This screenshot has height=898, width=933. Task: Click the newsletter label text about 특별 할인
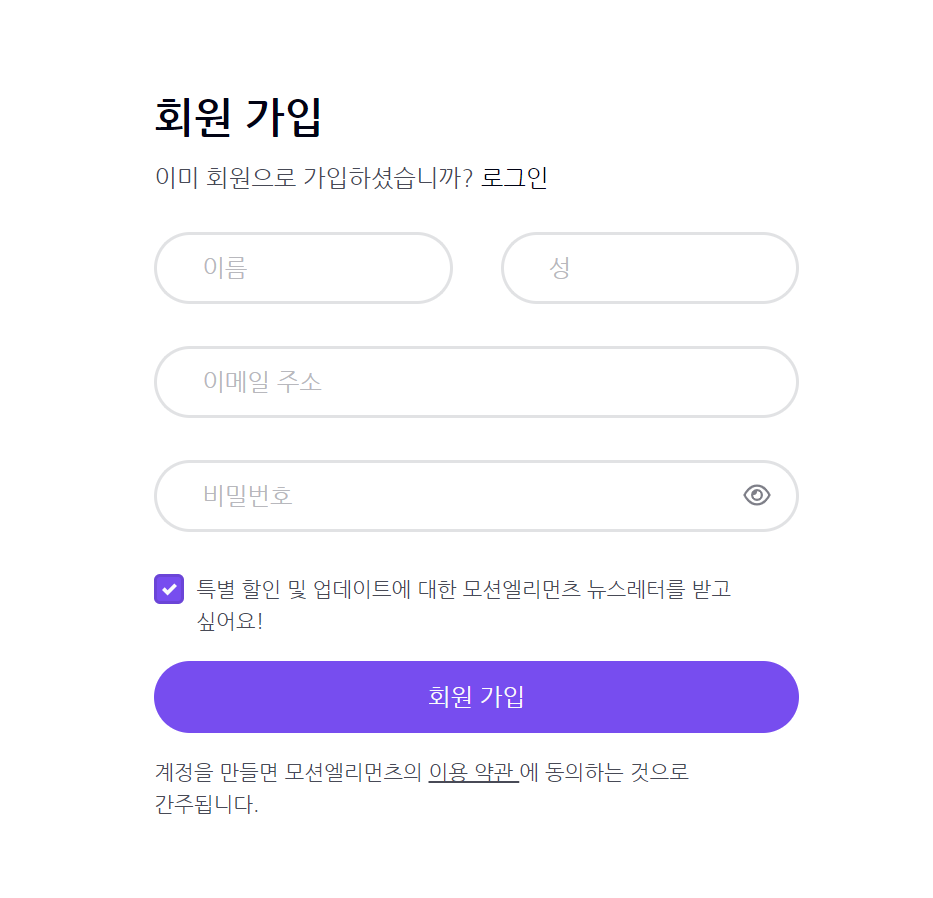(464, 589)
